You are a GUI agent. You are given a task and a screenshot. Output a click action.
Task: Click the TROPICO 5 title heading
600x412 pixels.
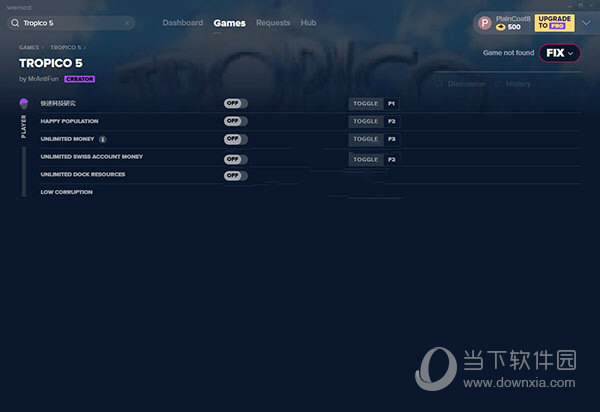click(51, 63)
